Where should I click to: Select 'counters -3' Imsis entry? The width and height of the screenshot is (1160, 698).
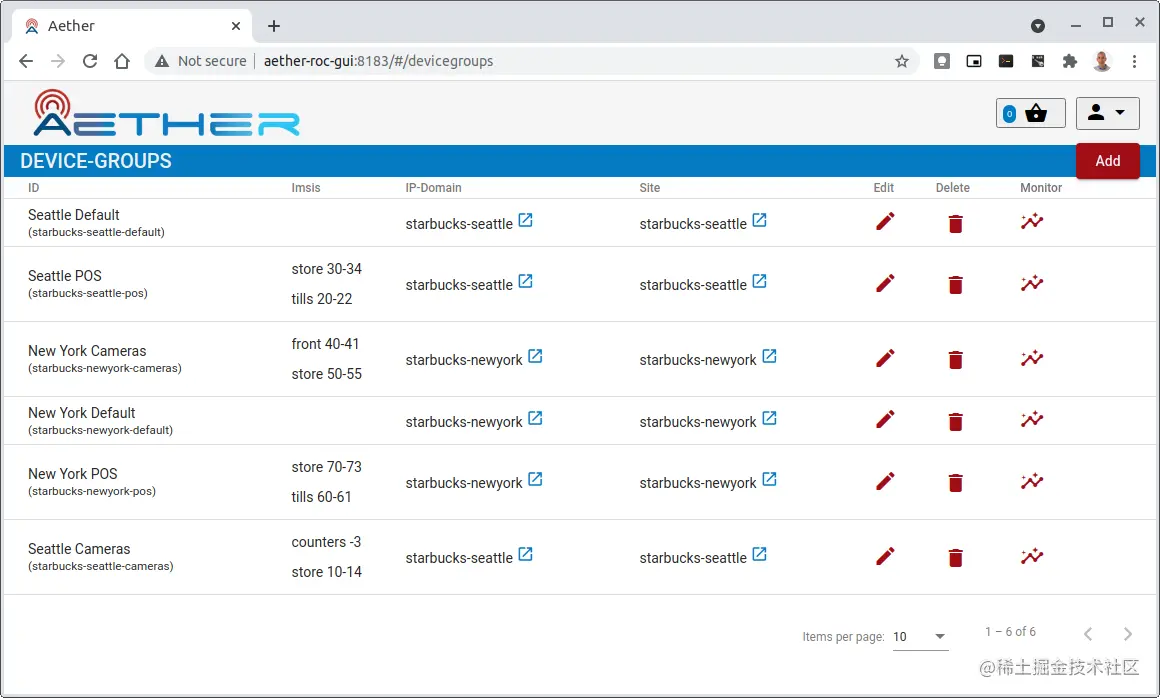pyautogui.click(x=326, y=542)
